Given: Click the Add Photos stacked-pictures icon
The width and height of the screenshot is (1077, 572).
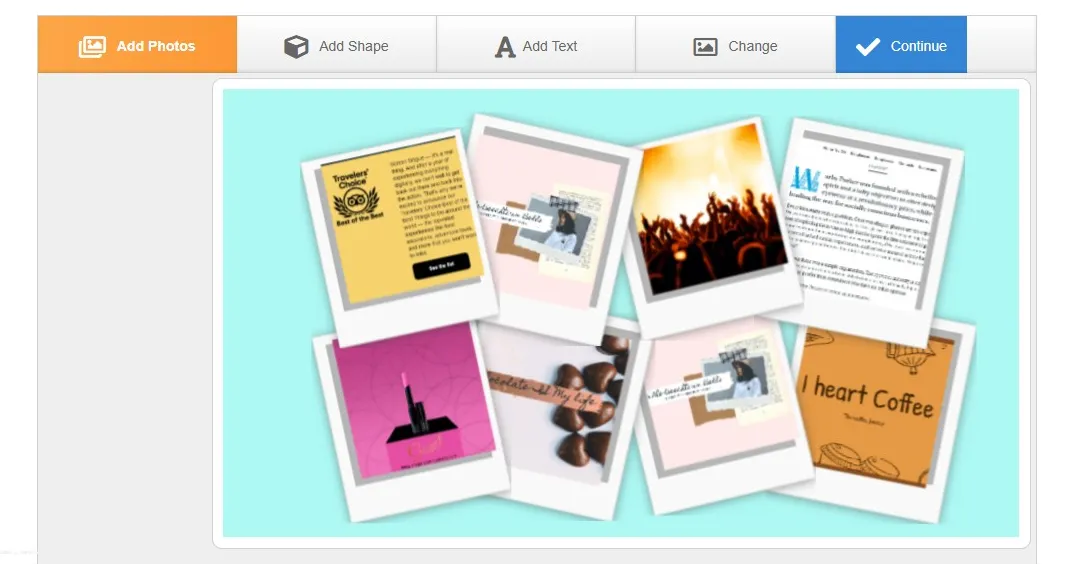Looking at the screenshot, I should click(92, 47).
